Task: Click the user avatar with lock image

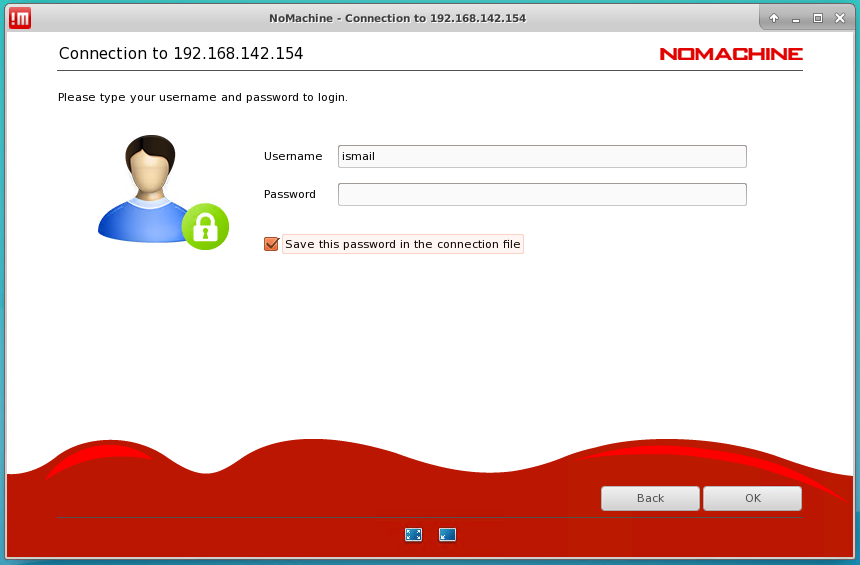Action: 163,193
